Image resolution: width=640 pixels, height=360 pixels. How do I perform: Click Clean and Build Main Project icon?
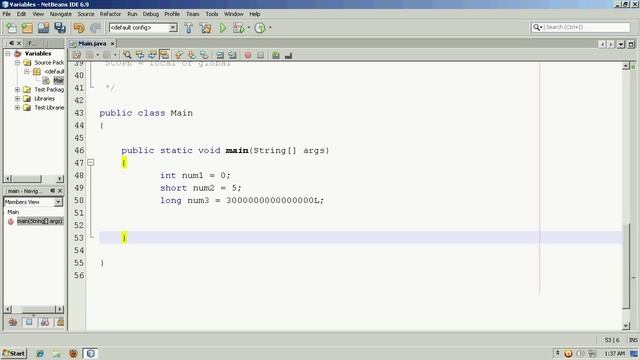click(x=205, y=28)
